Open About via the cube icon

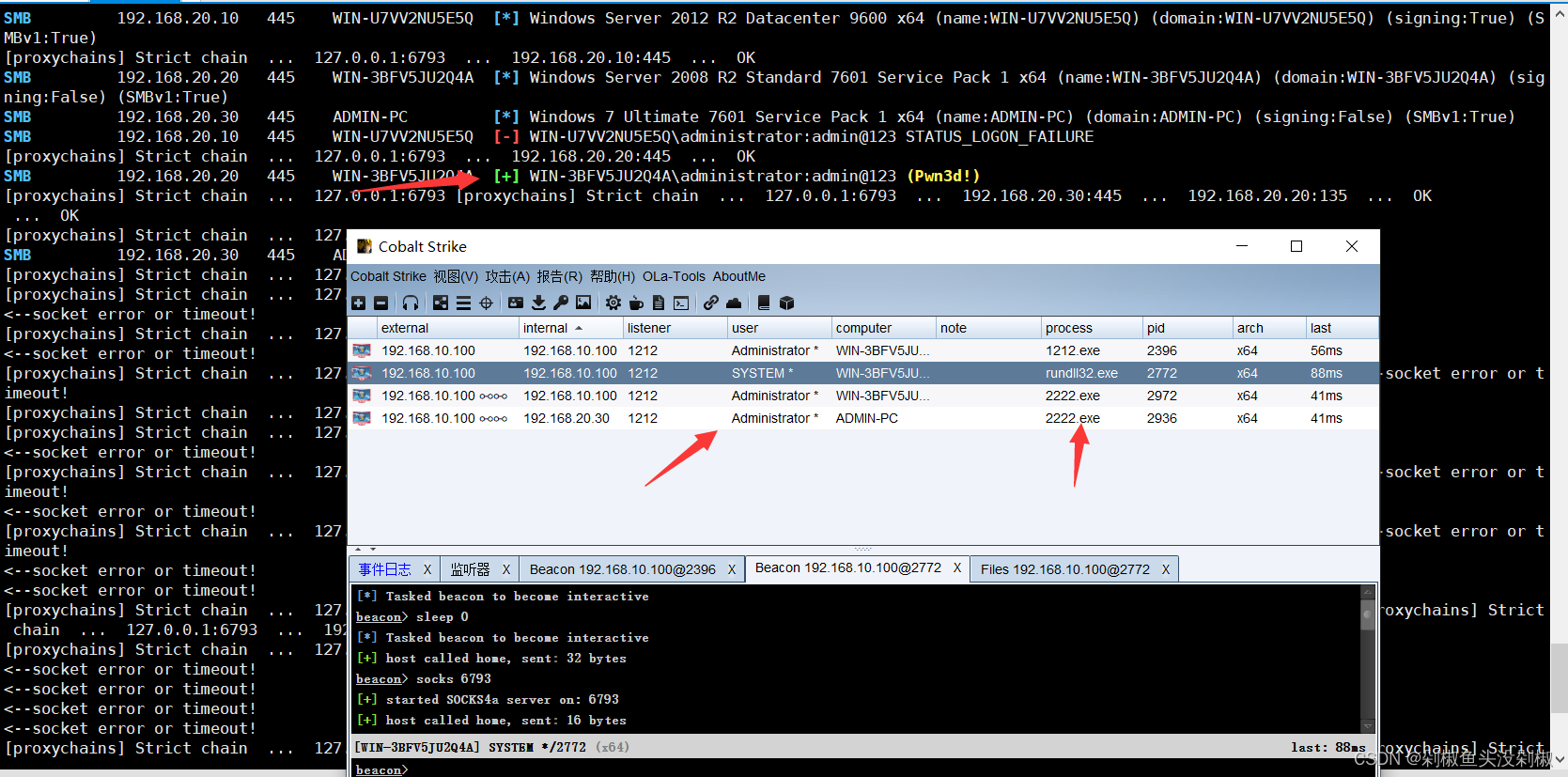click(x=787, y=303)
